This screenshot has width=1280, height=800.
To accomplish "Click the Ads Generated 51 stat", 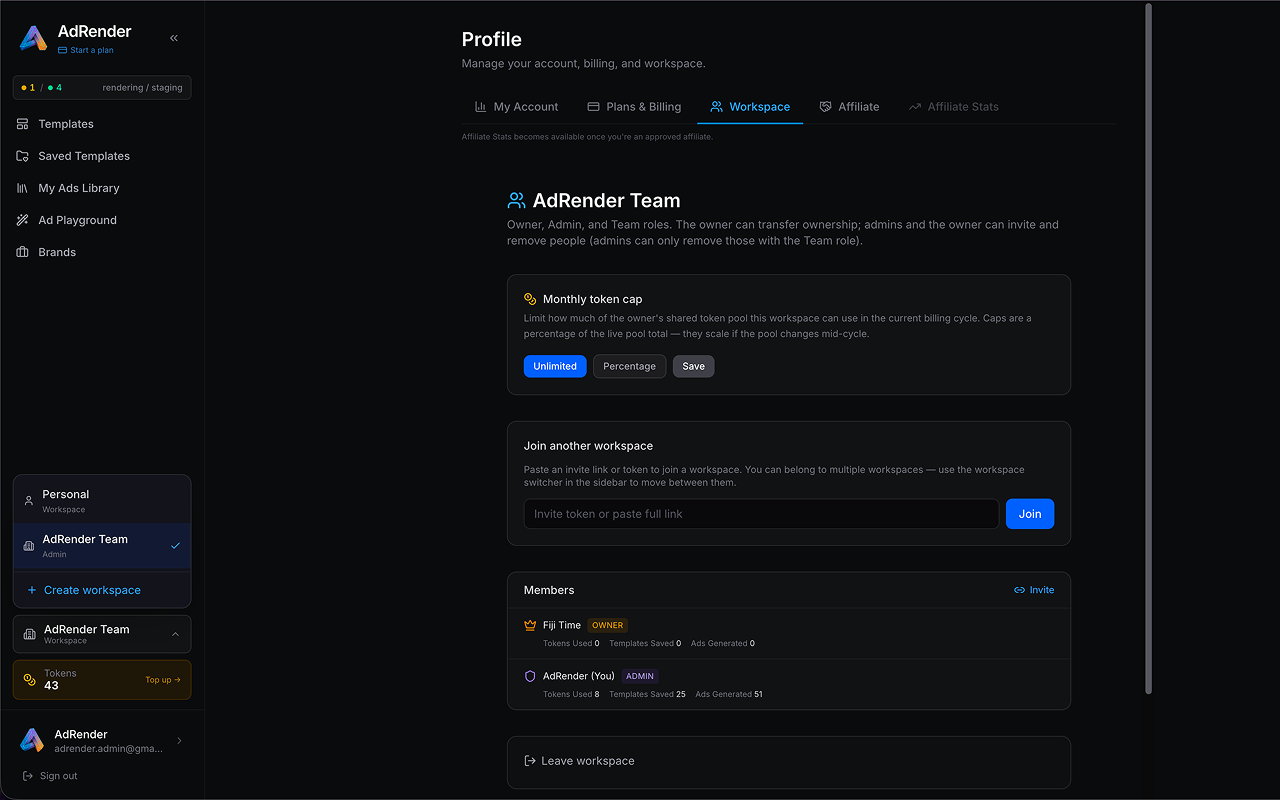I will pos(729,694).
